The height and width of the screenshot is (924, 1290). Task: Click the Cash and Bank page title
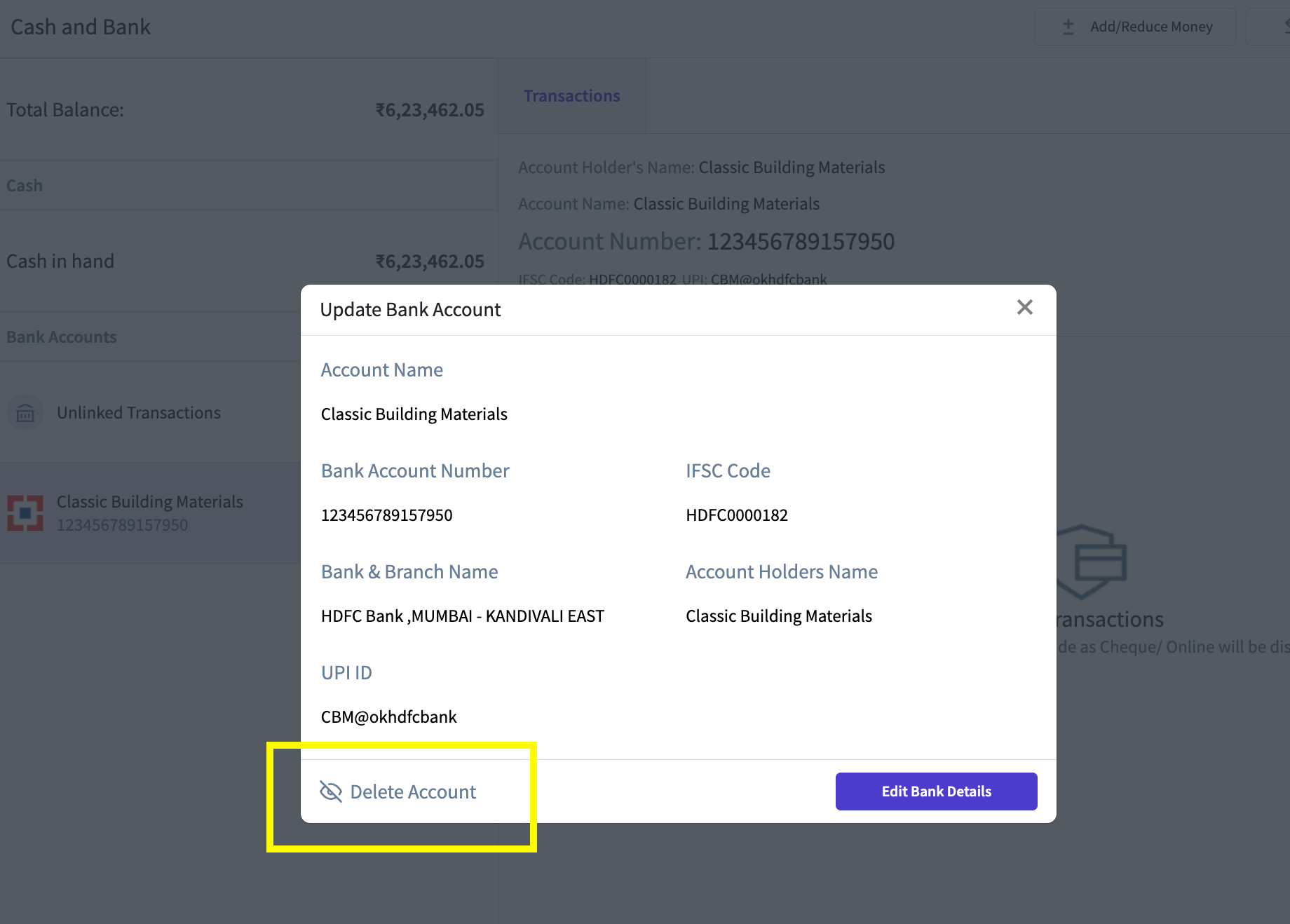[x=81, y=27]
